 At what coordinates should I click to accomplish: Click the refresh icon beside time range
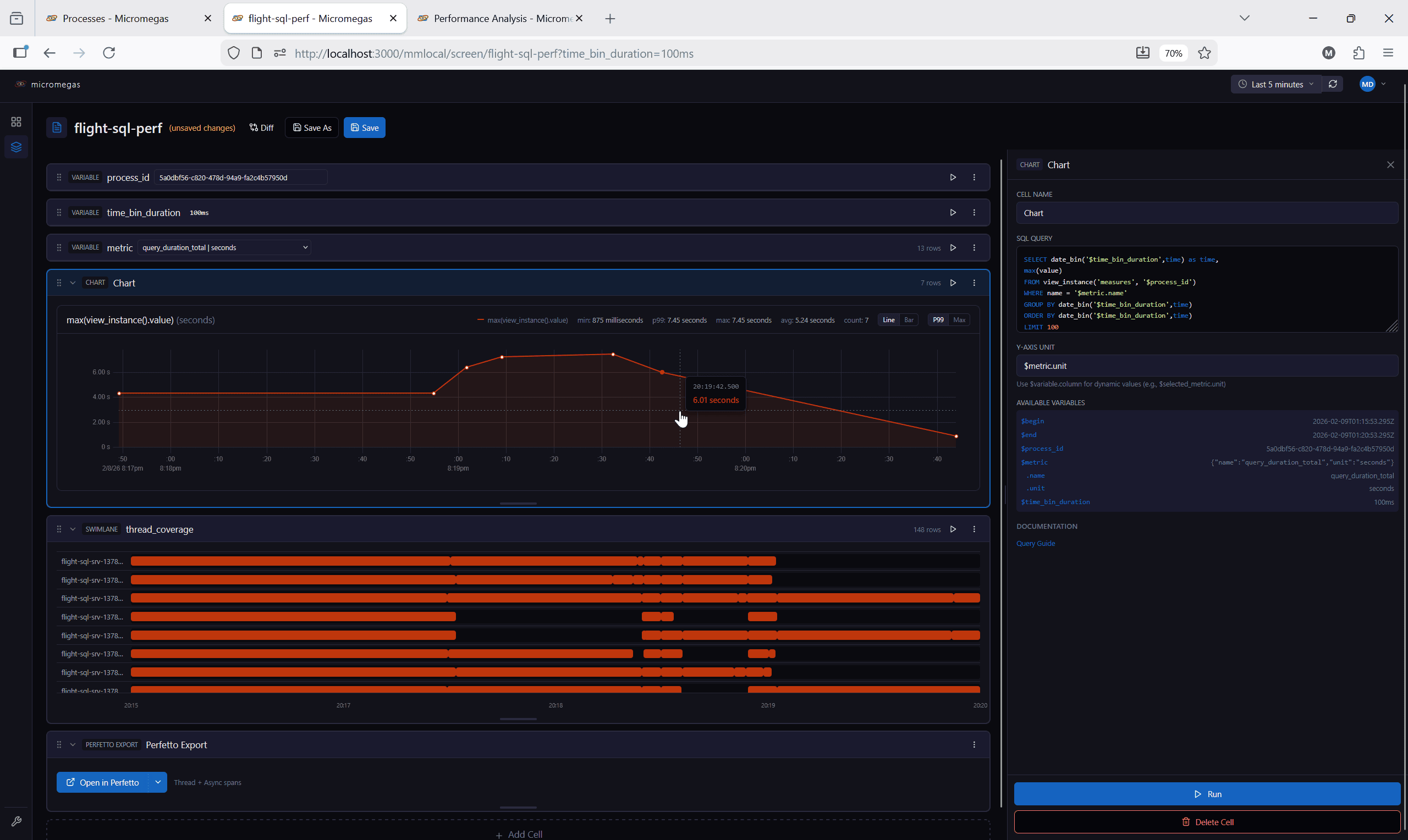[1333, 84]
